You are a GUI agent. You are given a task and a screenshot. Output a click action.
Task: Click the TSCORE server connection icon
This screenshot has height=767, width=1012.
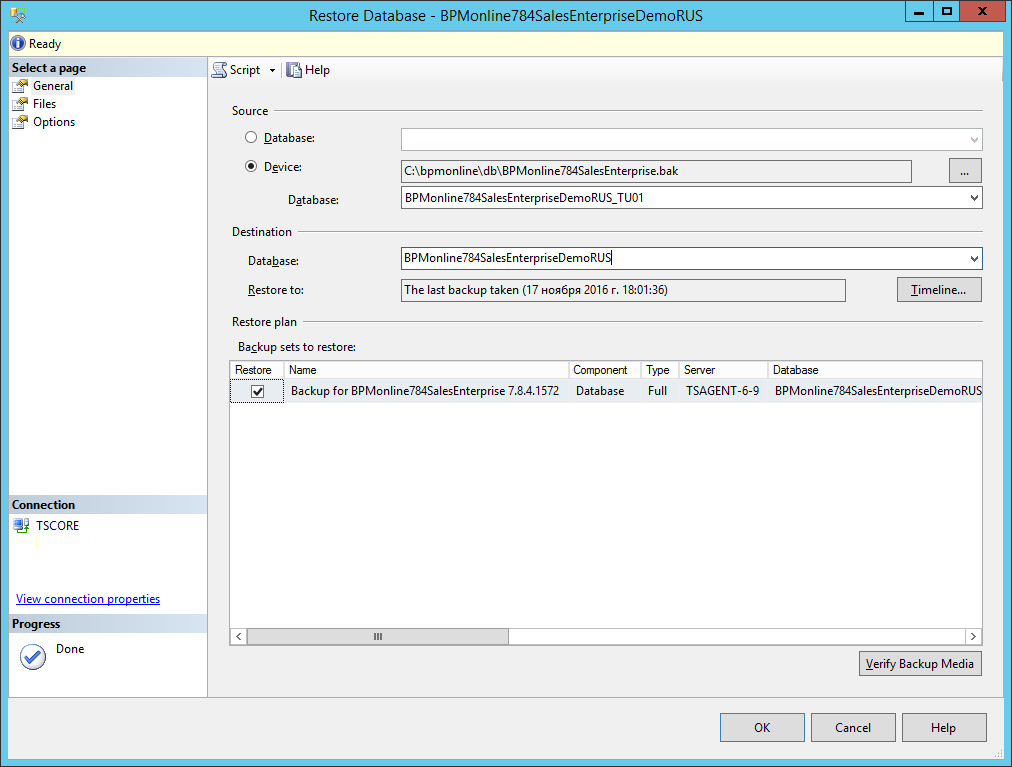coord(22,526)
